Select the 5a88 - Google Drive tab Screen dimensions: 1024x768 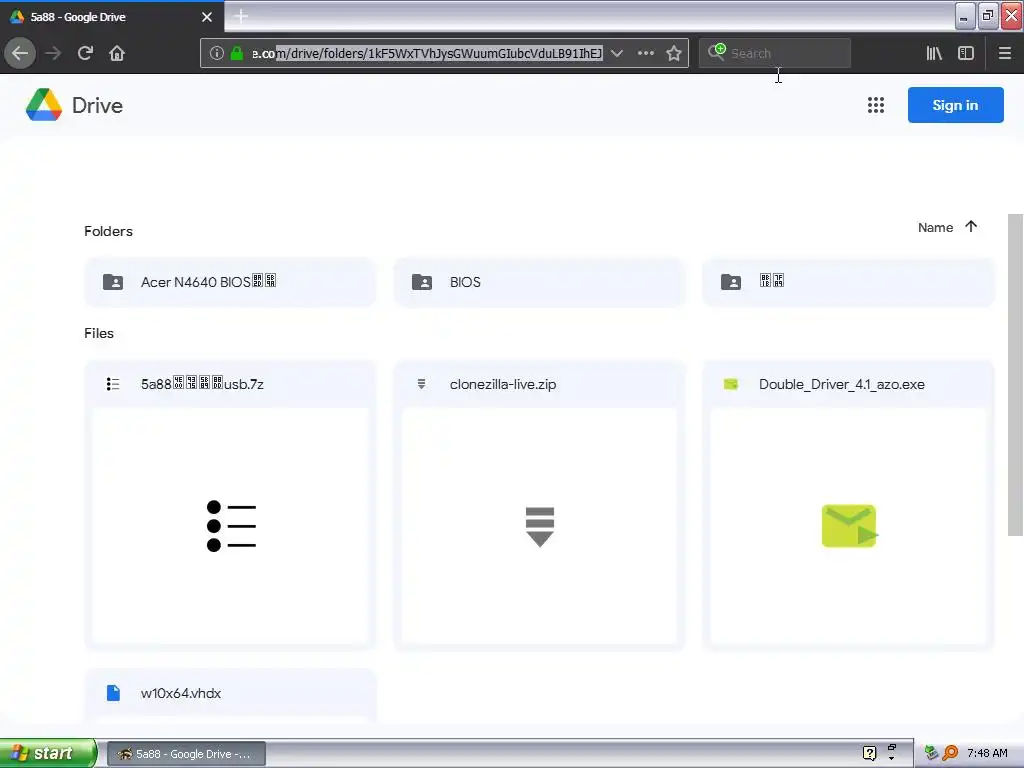[112, 16]
